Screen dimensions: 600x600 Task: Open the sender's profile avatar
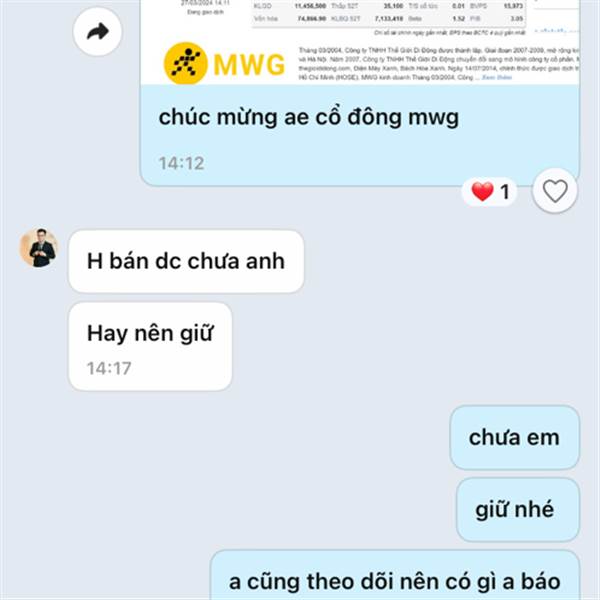(x=39, y=248)
